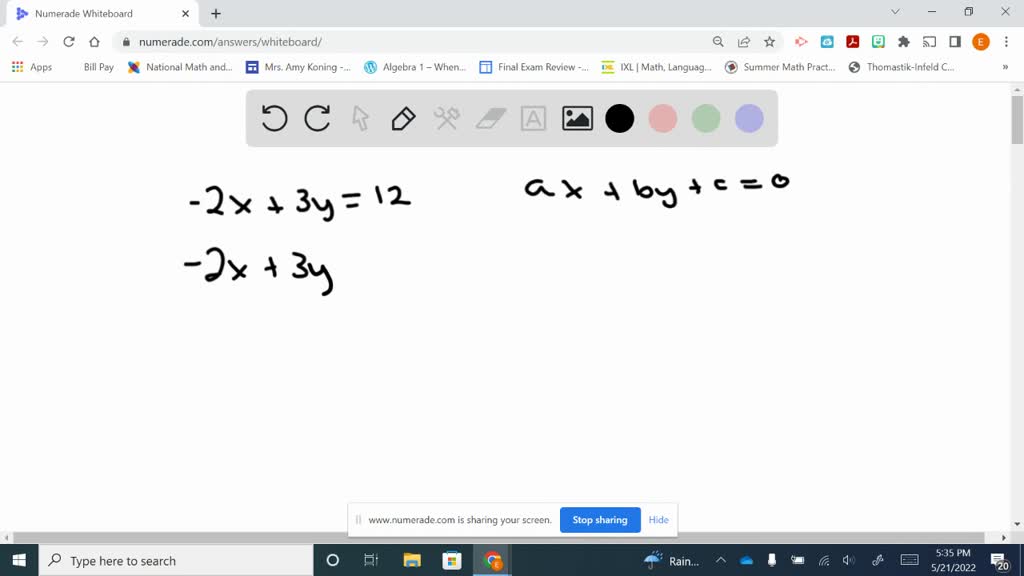Select the text tool (A icon)

coord(533,118)
